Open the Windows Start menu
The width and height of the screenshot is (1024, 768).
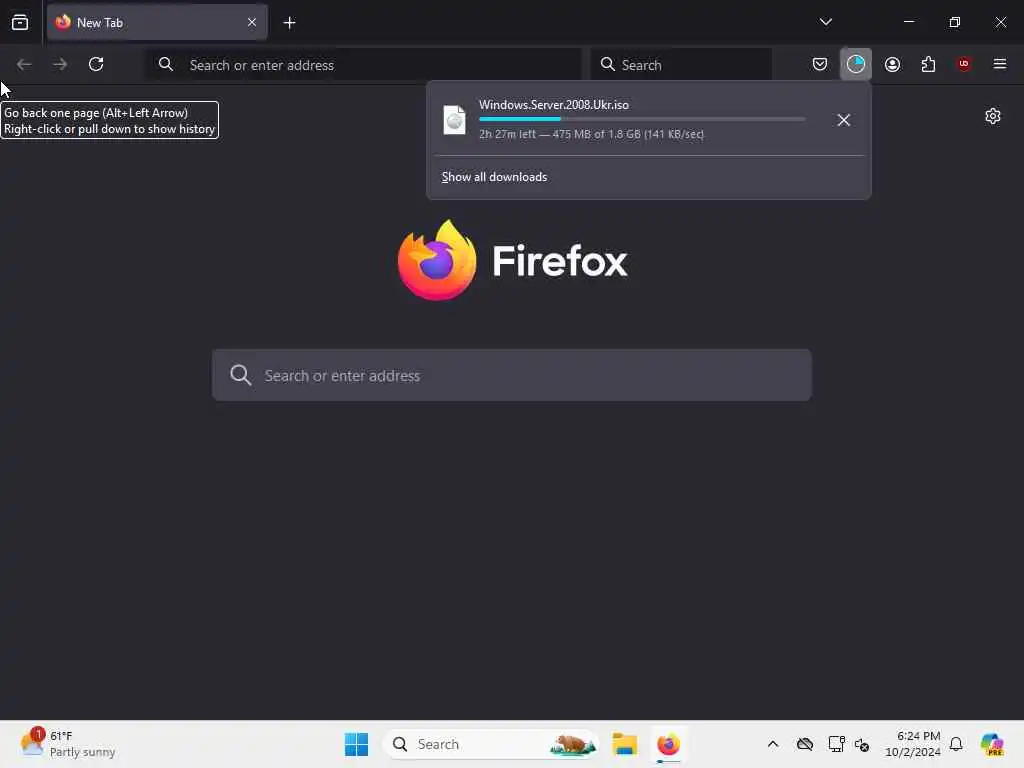coord(356,744)
